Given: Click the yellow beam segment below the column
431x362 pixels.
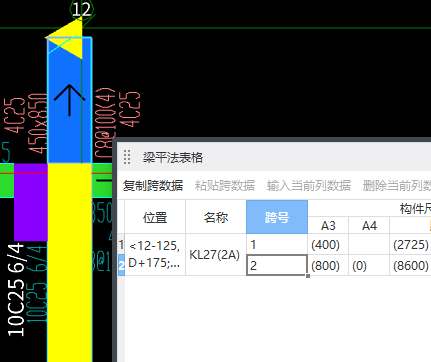Looking at the screenshot, I should 70,262.
